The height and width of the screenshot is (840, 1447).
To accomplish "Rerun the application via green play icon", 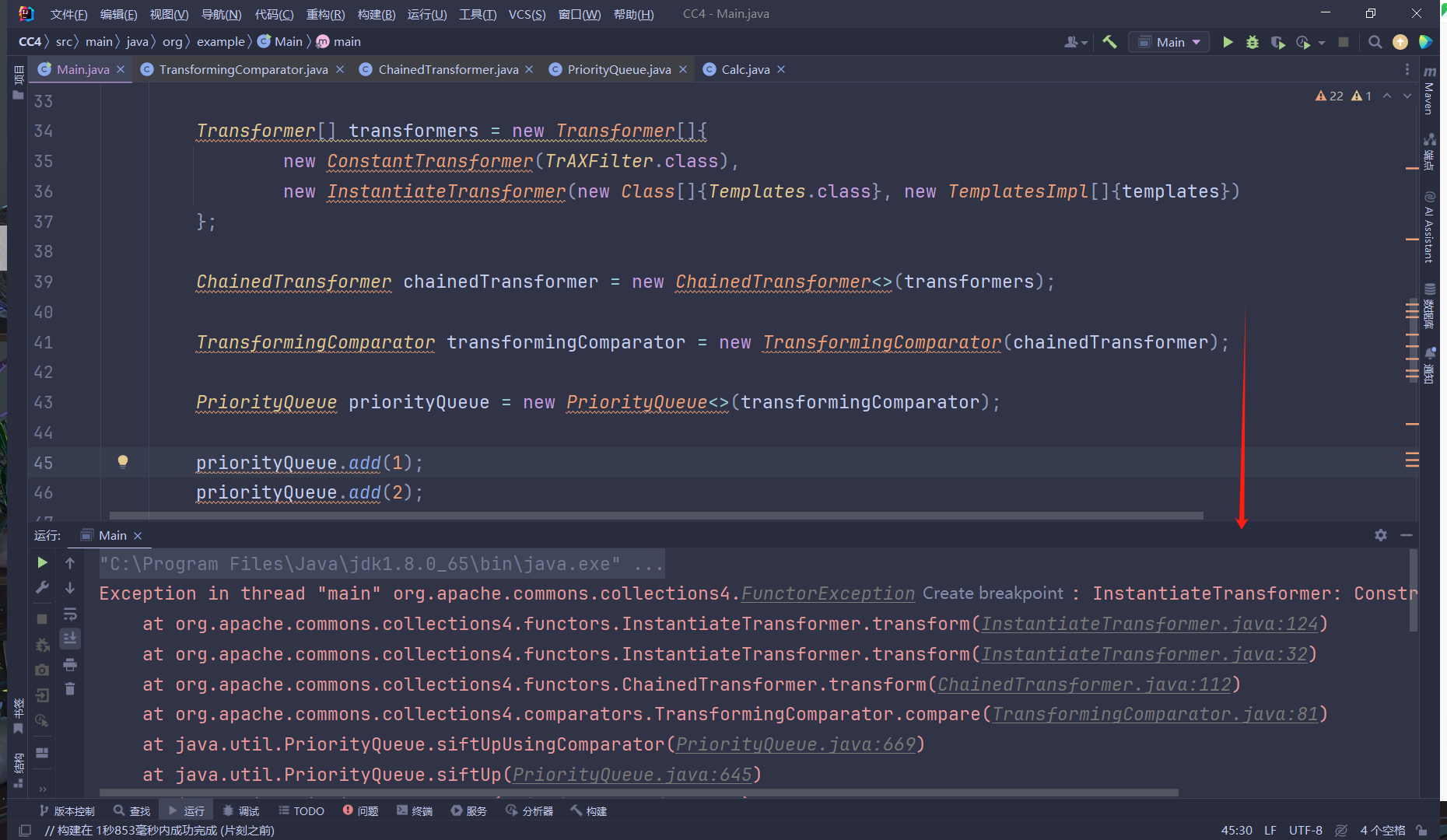I will pos(42,562).
